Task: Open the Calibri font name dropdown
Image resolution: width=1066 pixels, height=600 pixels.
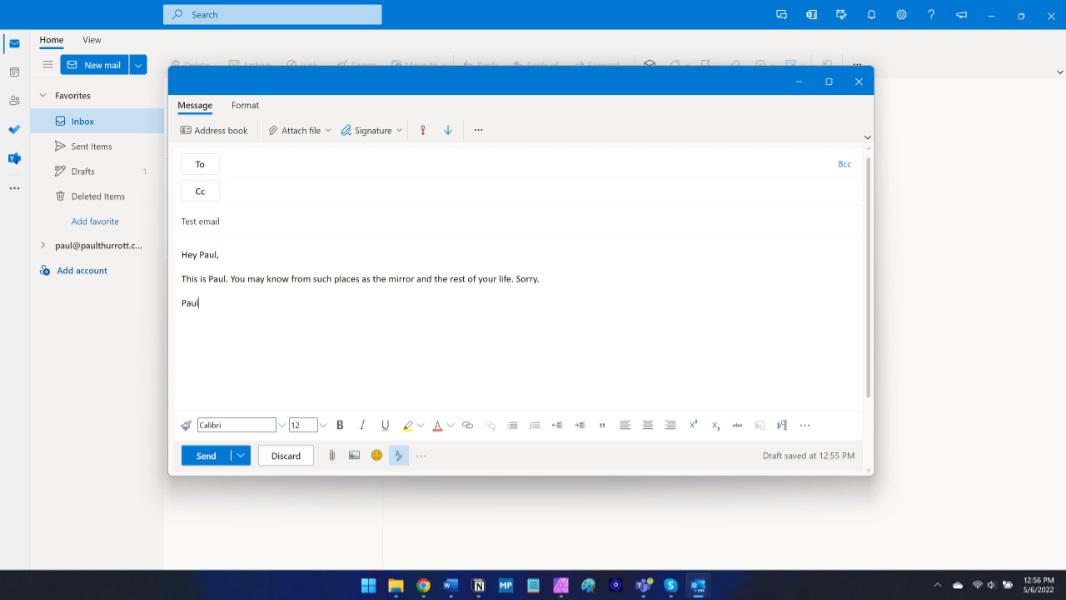Action: point(281,426)
